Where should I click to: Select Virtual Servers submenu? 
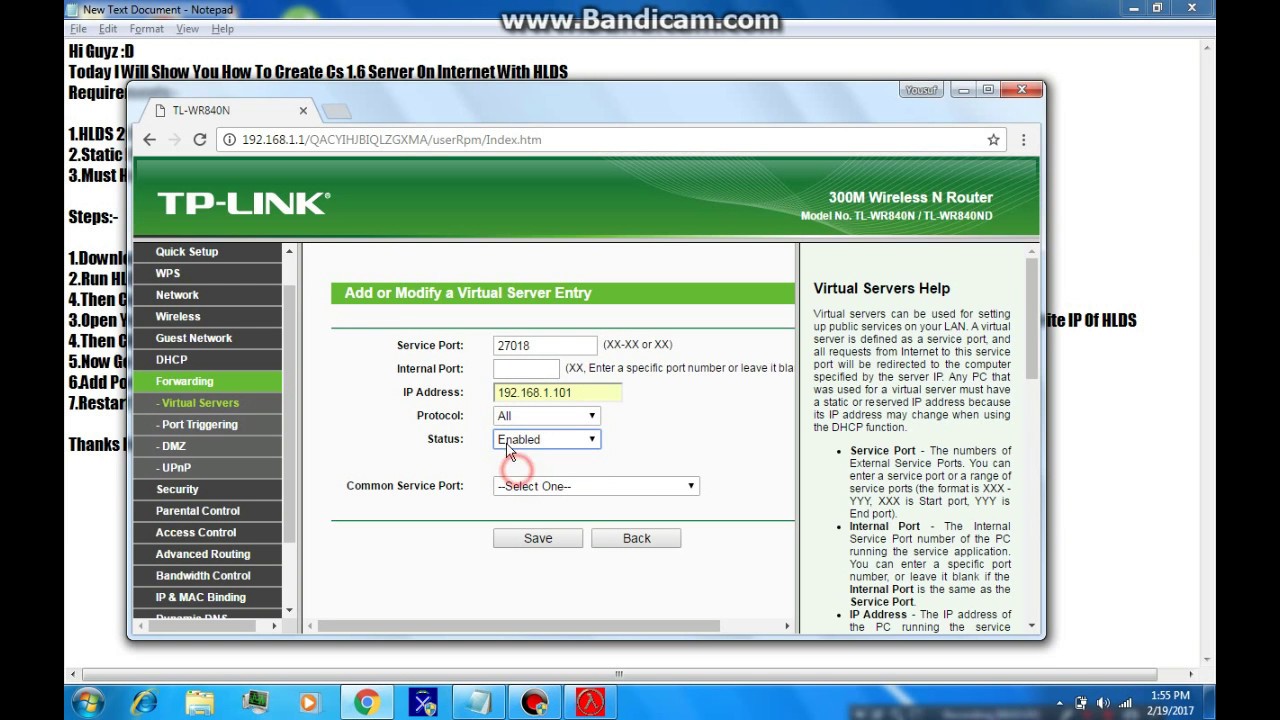[x=208, y=403]
